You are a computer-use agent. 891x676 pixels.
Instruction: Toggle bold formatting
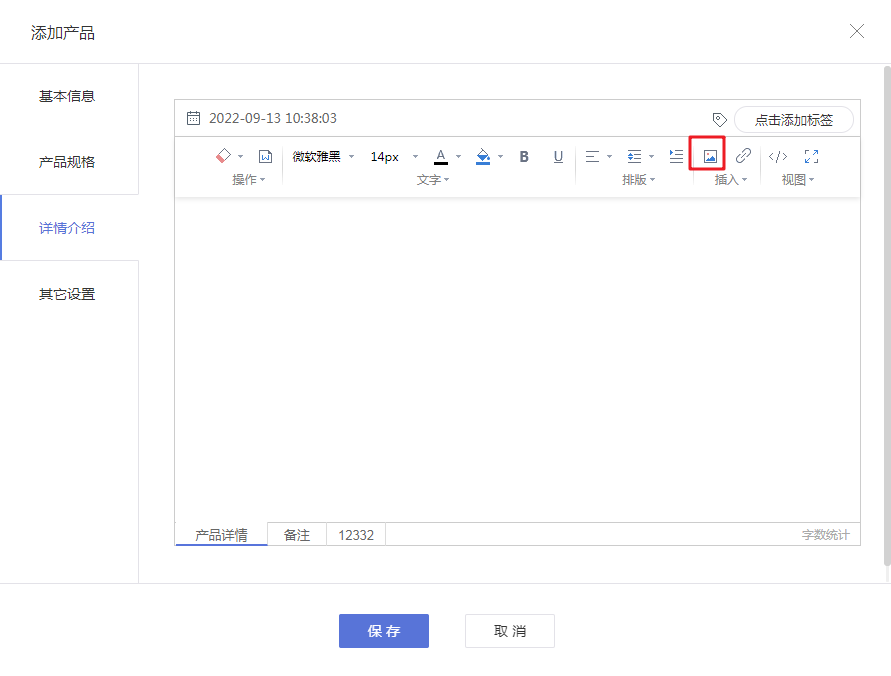tap(524, 156)
